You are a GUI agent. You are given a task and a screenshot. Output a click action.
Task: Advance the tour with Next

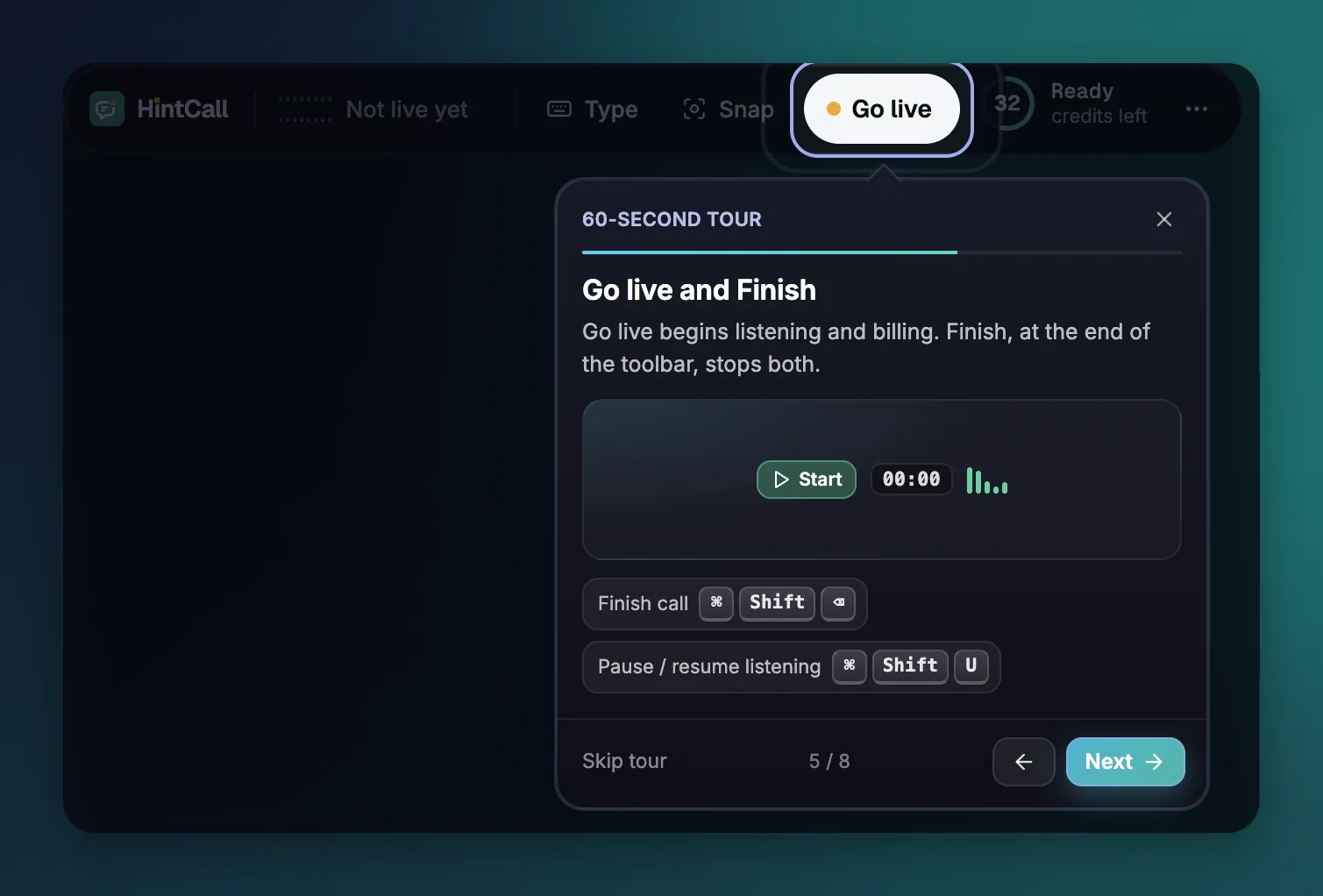point(1126,762)
